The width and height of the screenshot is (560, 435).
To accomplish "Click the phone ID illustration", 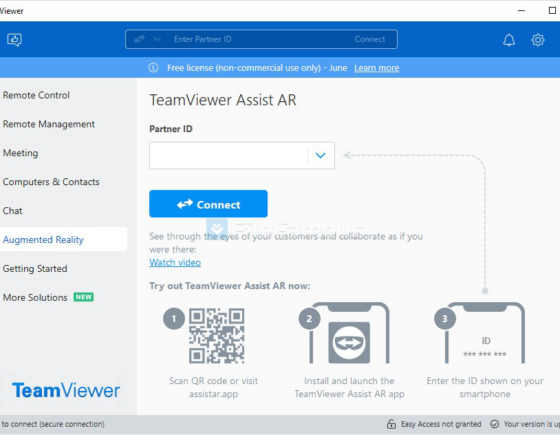I will click(x=485, y=333).
